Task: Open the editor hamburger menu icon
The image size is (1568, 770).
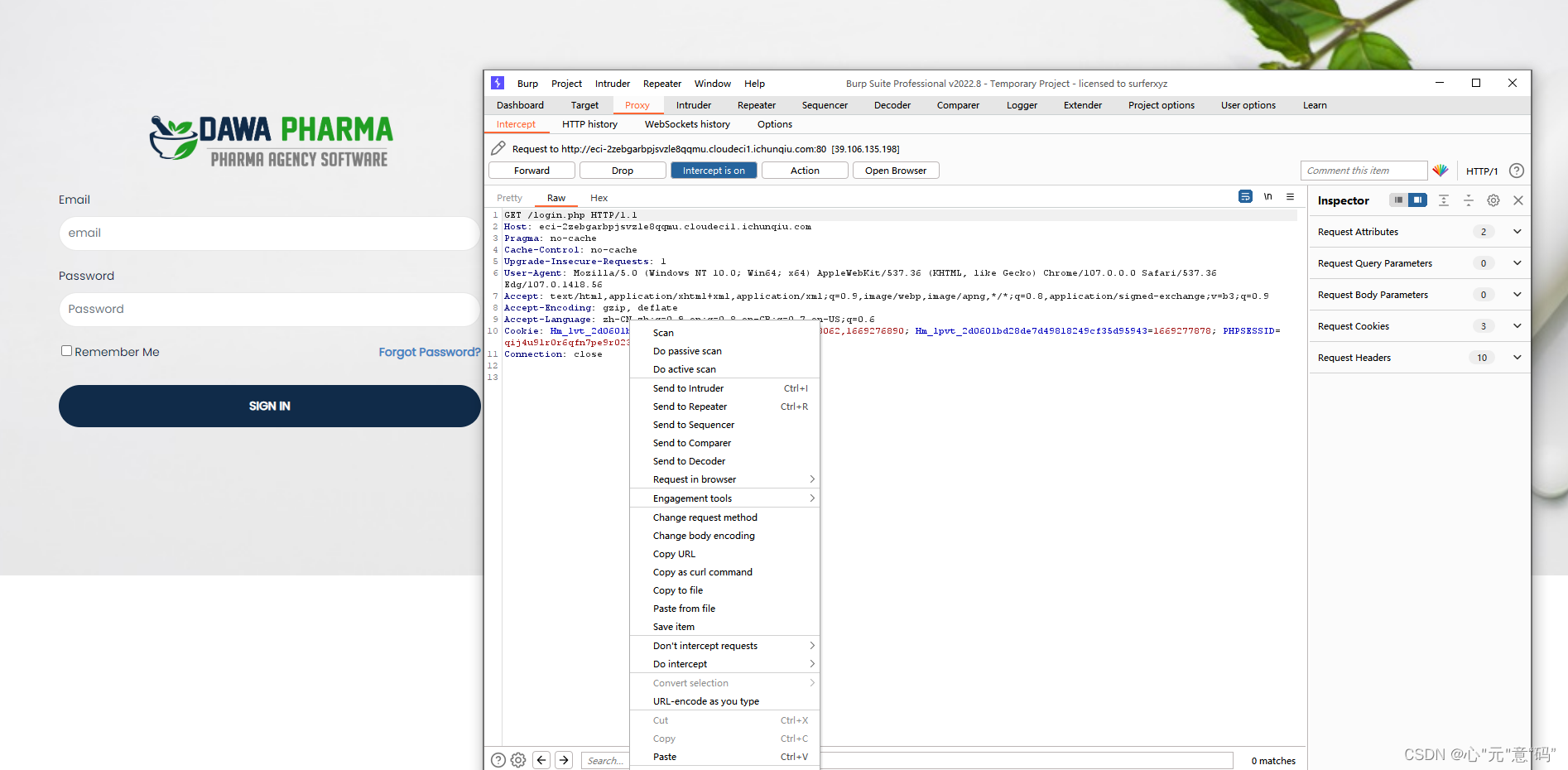Action: [1291, 197]
